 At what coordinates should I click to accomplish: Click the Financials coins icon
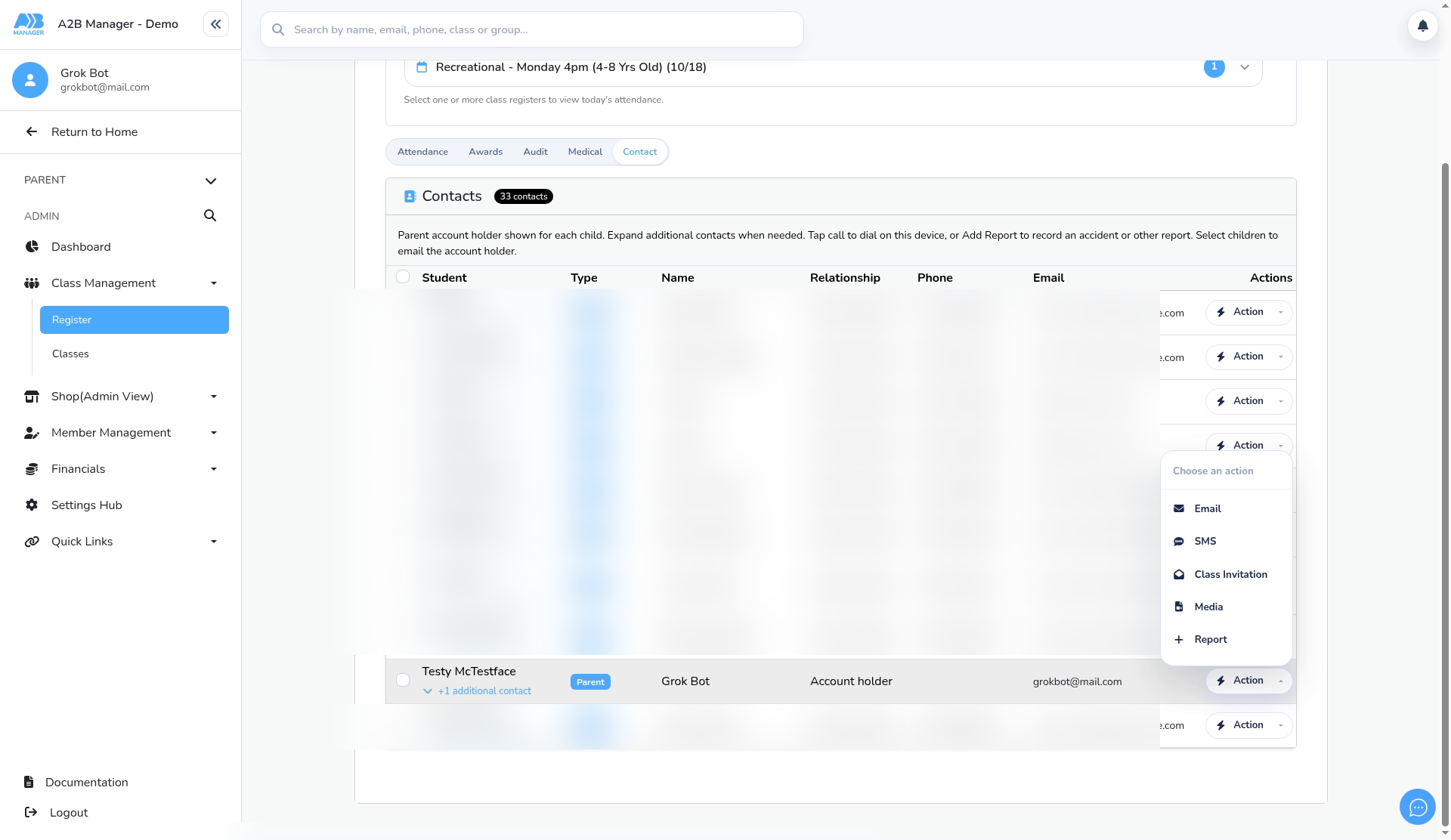[32, 469]
